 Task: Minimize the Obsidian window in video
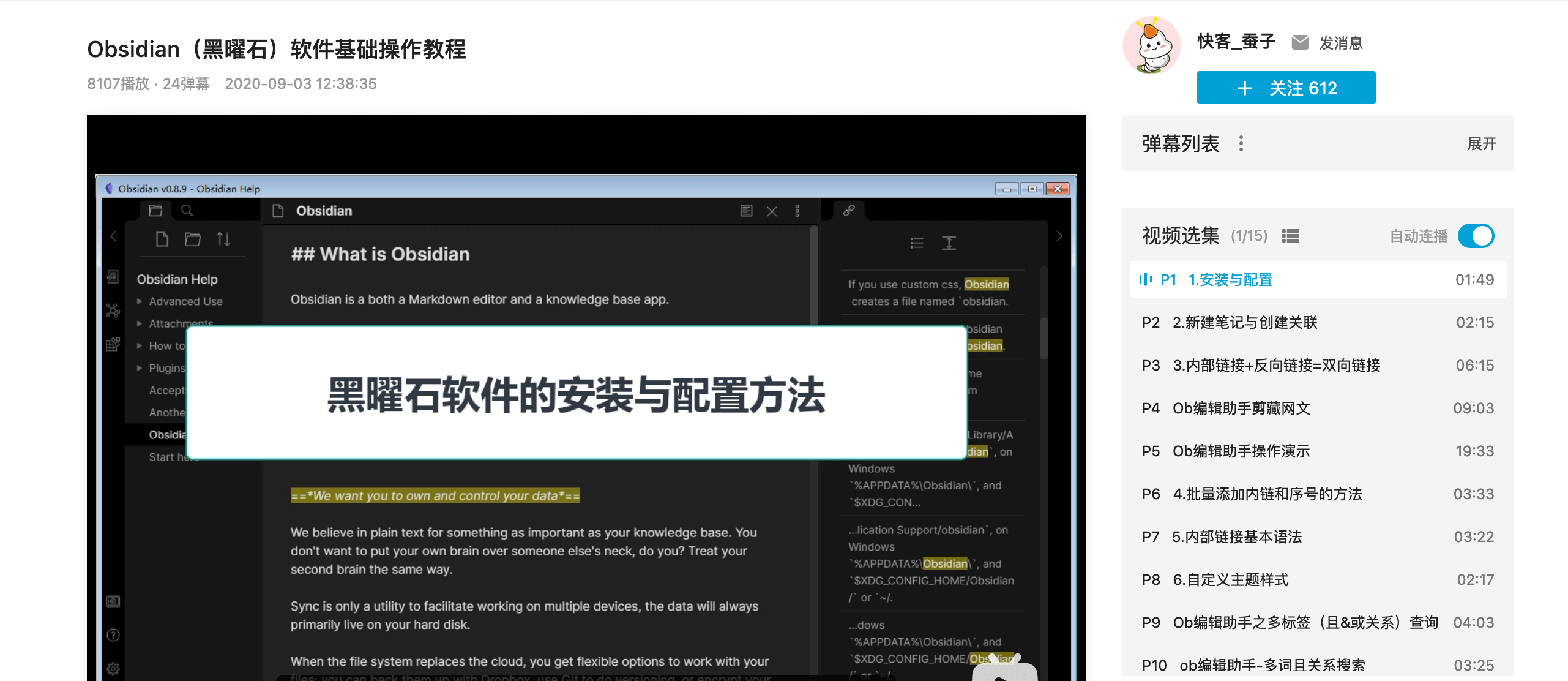(x=1006, y=189)
